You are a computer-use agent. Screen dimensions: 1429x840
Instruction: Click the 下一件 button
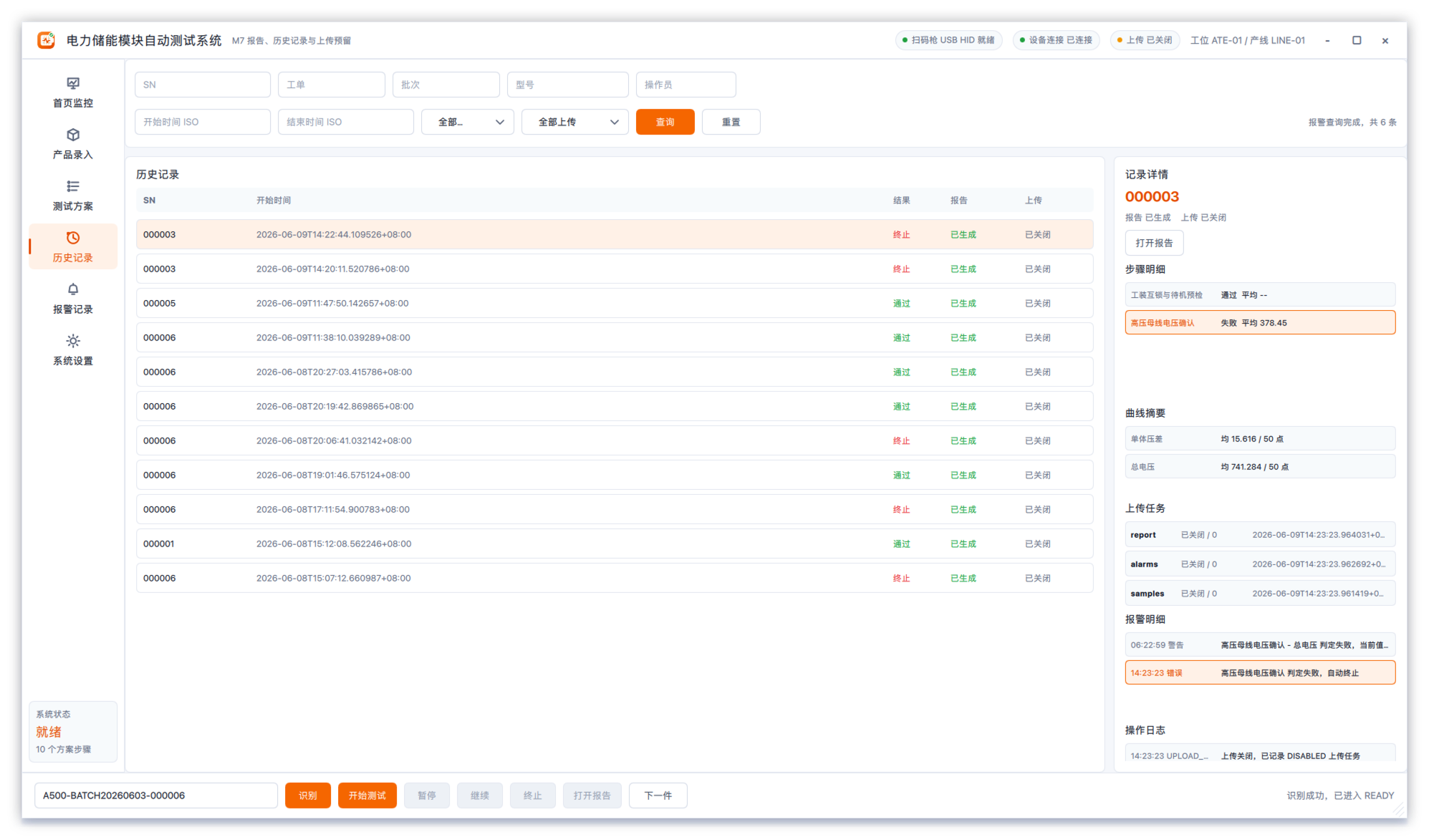pos(658,796)
